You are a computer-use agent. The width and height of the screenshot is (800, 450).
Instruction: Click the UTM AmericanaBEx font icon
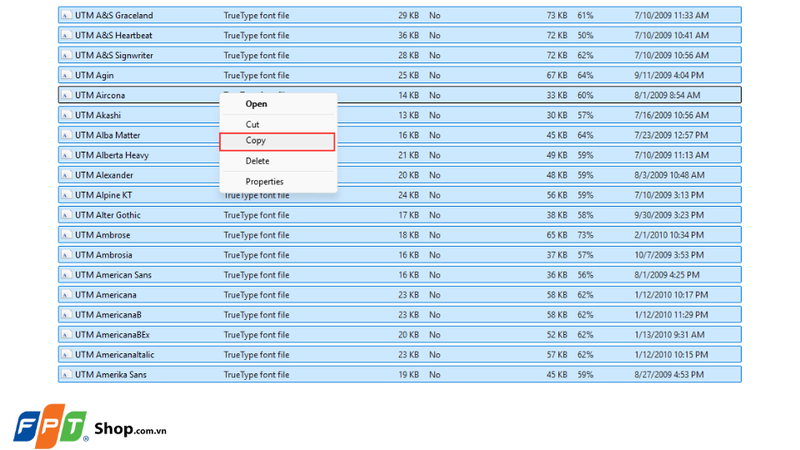coord(66,334)
